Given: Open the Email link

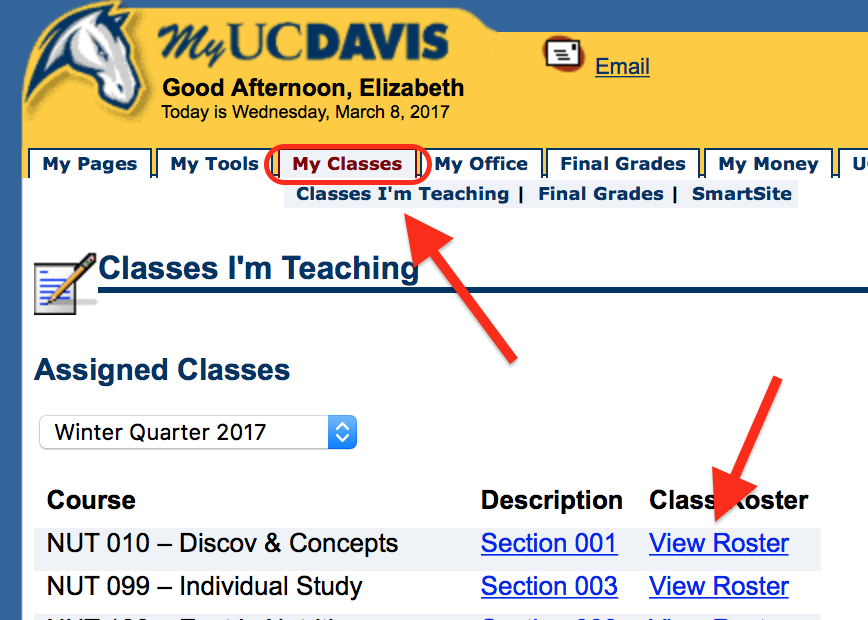Looking at the screenshot, I should click(x=622, y=66).
